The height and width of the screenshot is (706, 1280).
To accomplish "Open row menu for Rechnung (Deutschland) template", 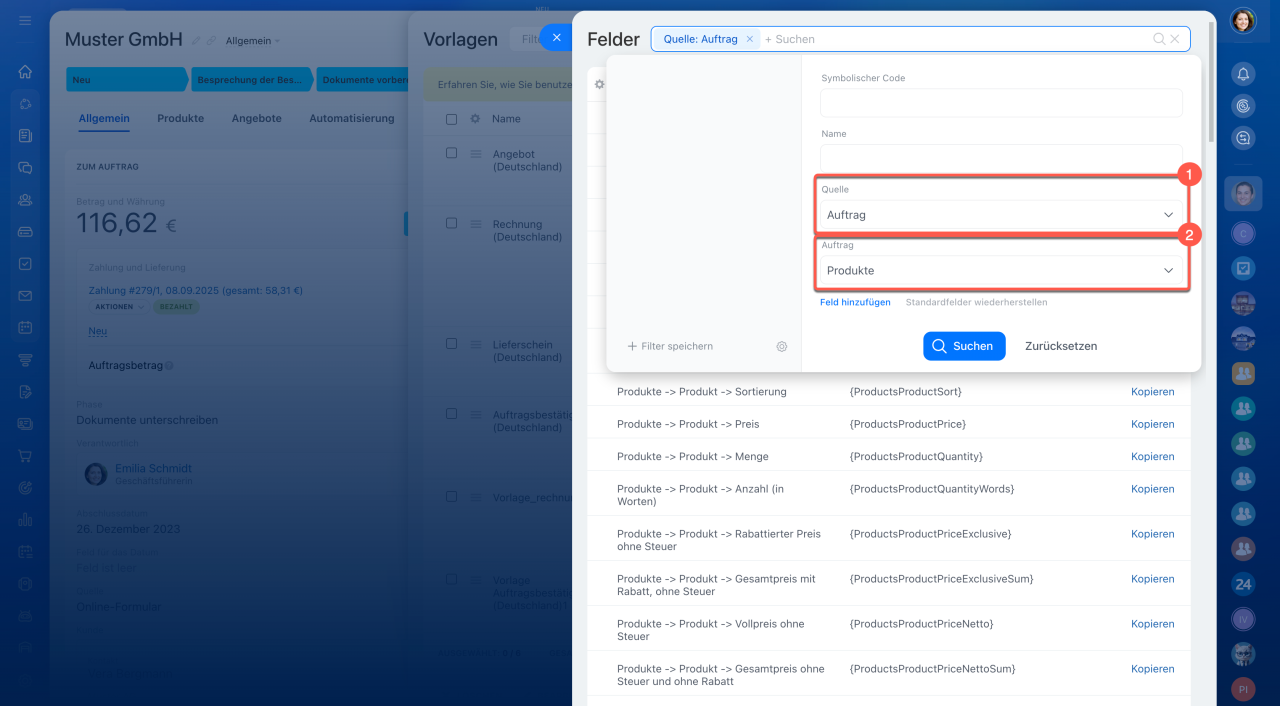I will click(477, 224).
